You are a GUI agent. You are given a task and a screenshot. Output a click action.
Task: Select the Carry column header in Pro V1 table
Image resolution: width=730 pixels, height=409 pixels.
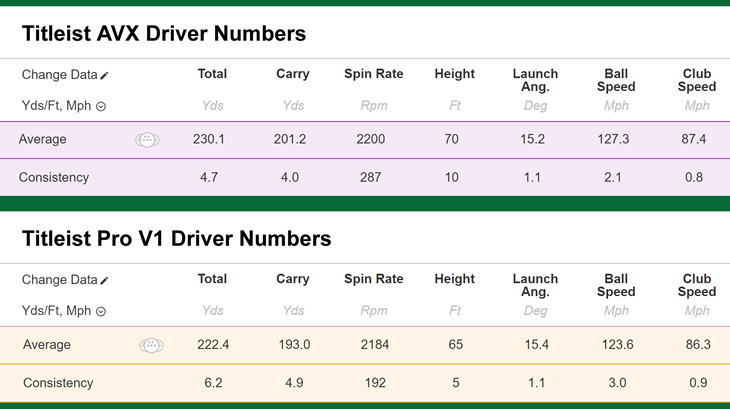point(293,279)
